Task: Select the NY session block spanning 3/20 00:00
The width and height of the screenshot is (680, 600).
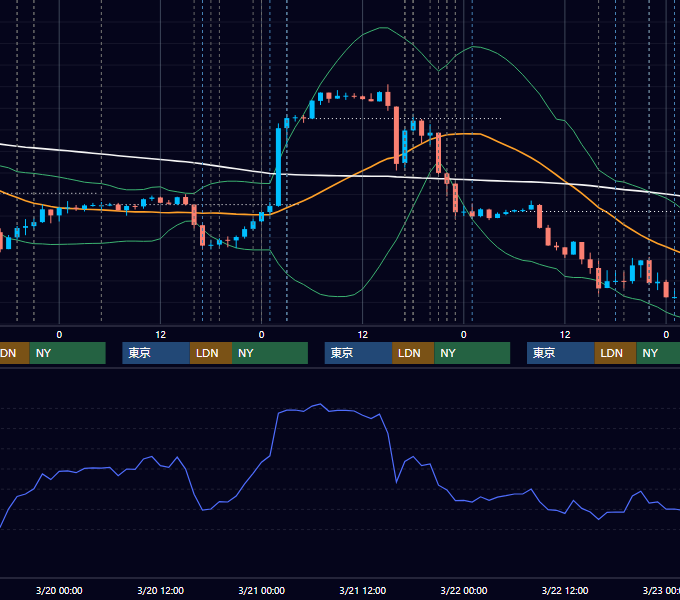Action: 68,353
